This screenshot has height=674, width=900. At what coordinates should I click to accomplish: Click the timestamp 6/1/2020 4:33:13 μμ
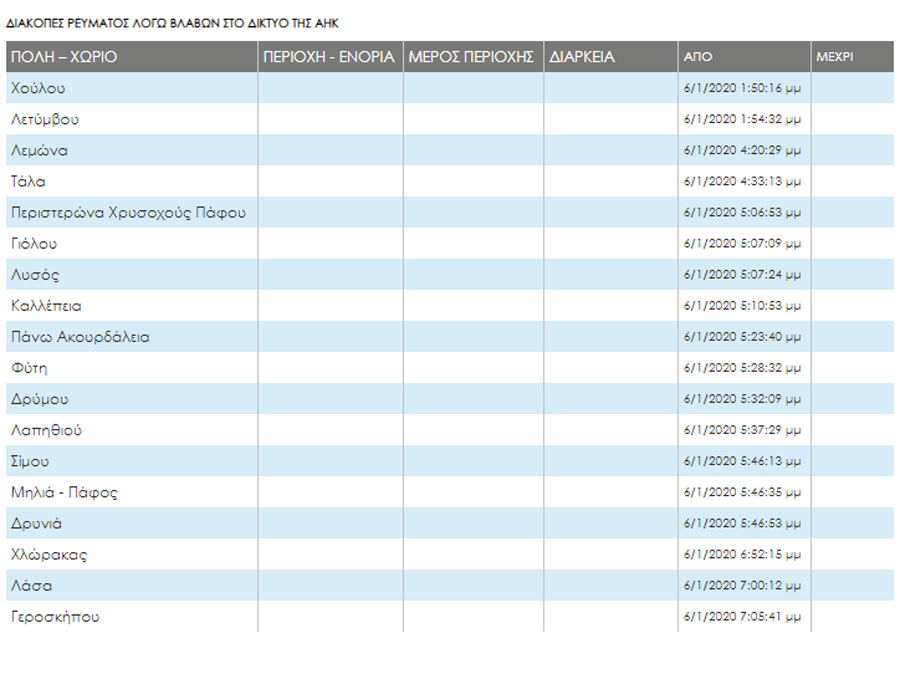coord(742,181)
